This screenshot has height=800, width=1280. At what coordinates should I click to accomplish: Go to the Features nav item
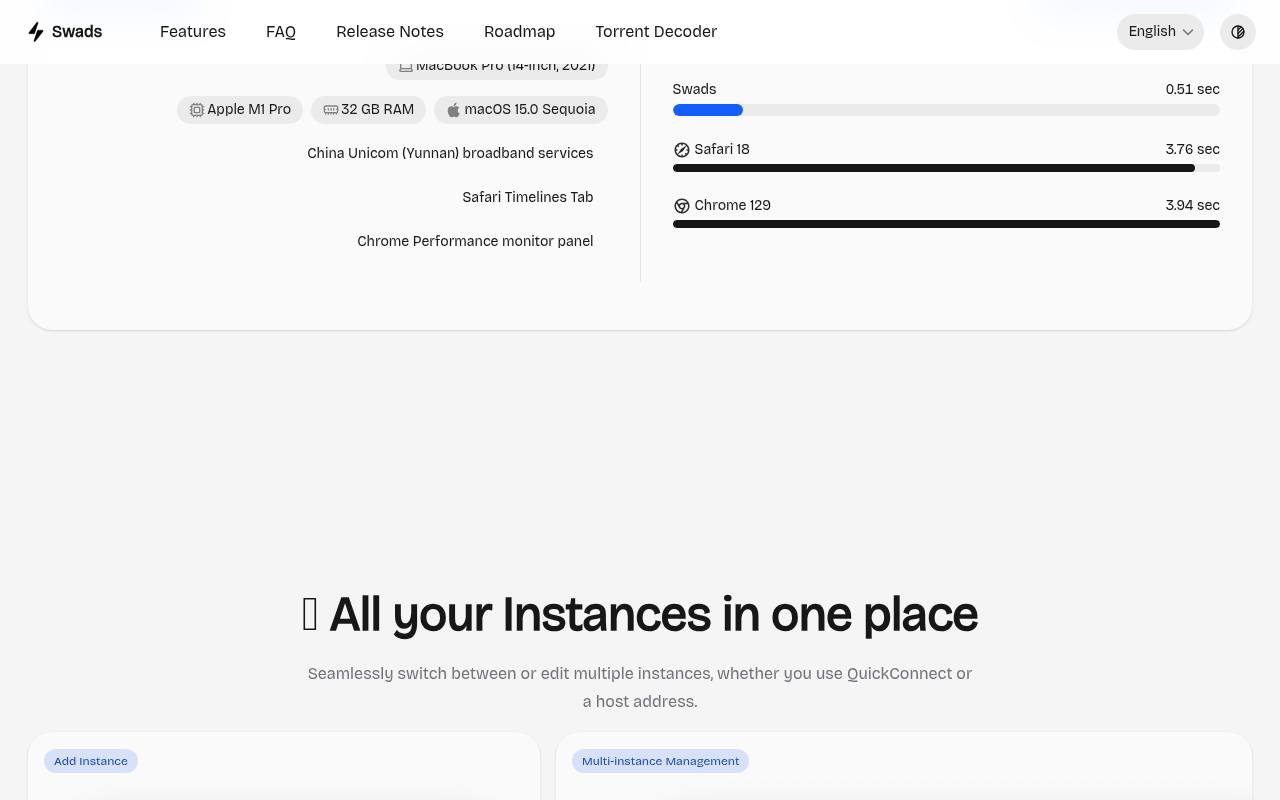click(193, 32)
